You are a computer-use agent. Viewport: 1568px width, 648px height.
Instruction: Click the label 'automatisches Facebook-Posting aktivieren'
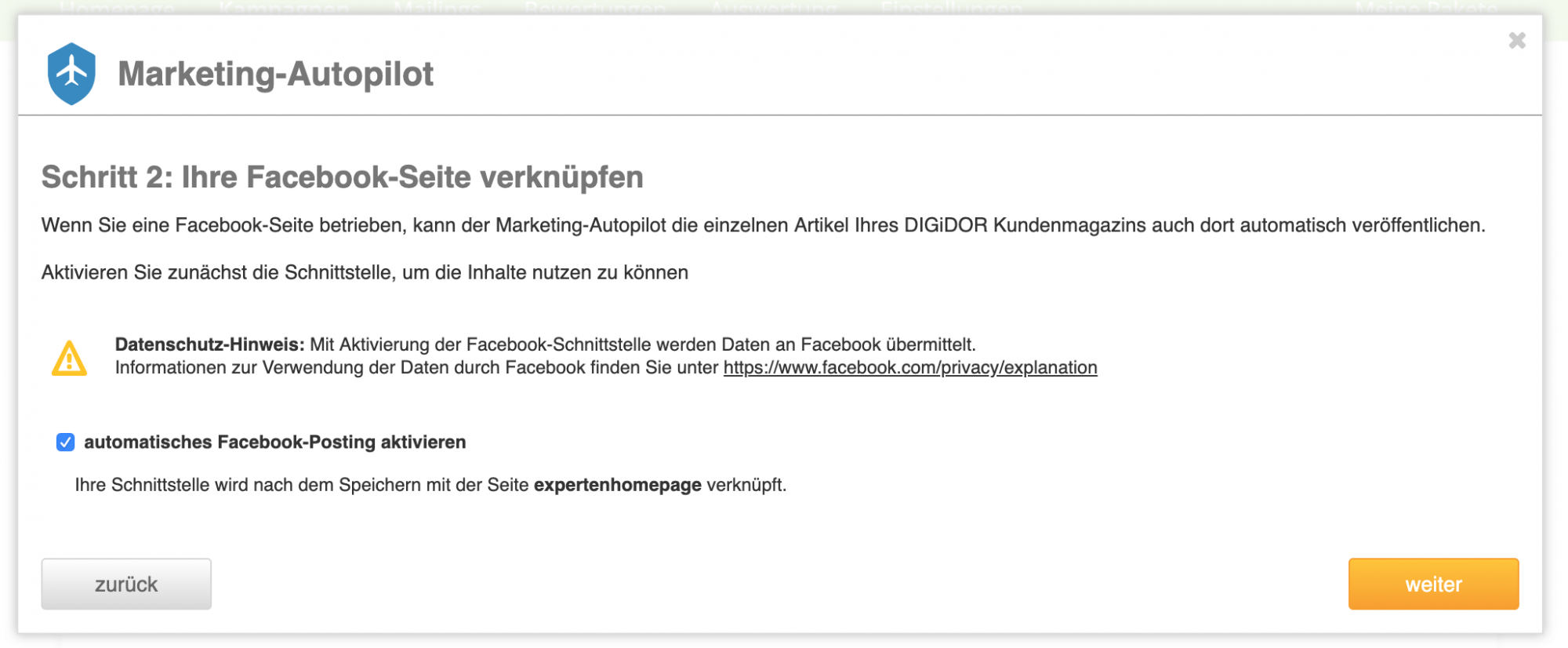[274, 442]
